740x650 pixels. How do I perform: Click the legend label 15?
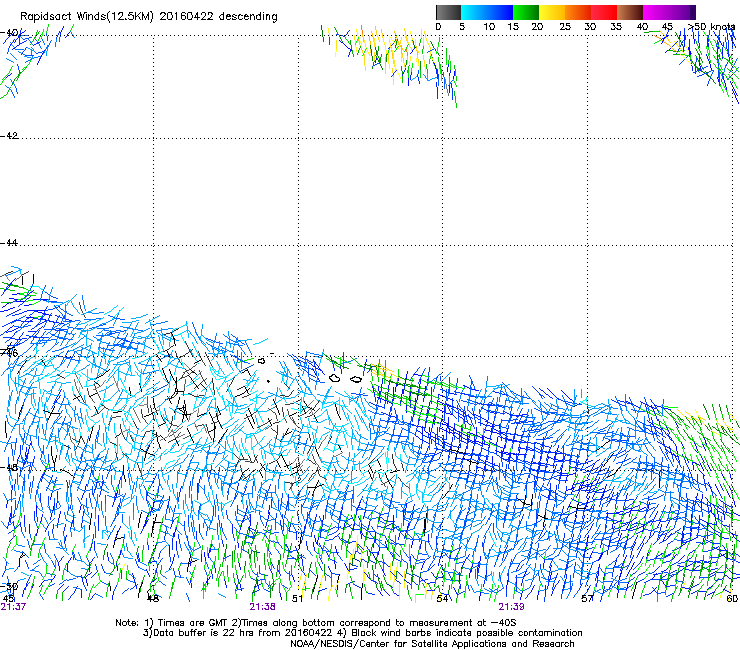[x=513, y=27]
